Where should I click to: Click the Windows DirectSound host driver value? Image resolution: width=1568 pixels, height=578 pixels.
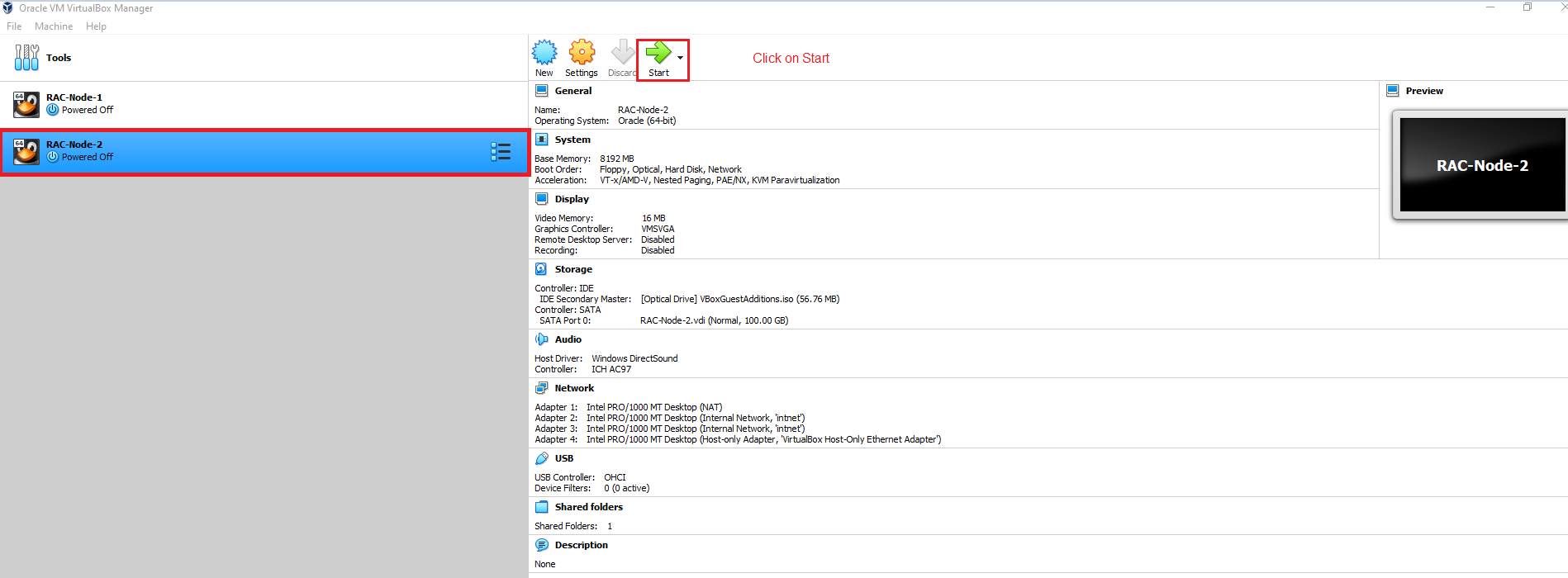(x=634, y=358)
